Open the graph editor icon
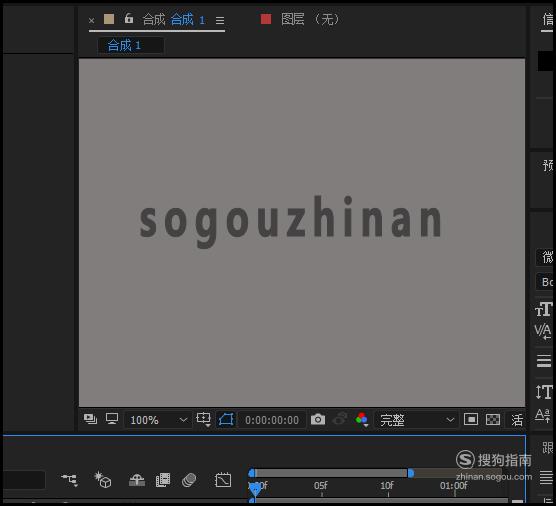Screen dimensions: 556x506 tap(223, 480)
